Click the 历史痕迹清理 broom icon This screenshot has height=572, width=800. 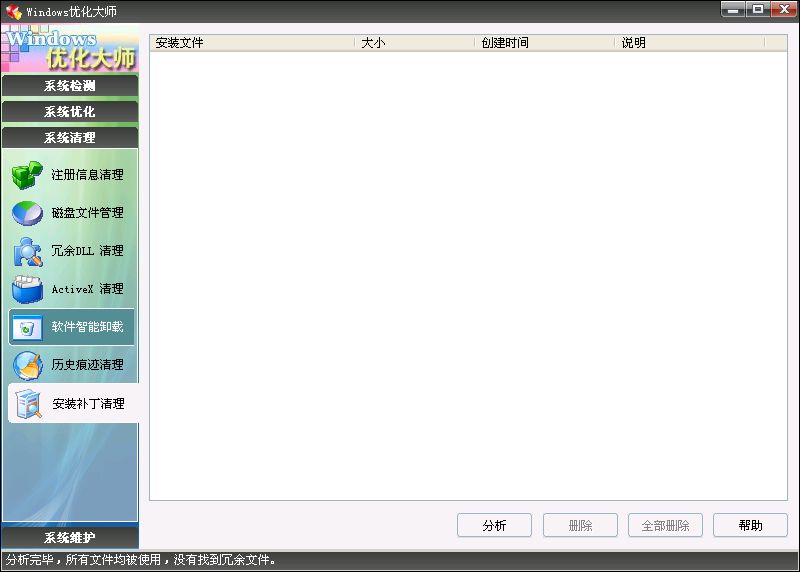[x=27, y=365]
